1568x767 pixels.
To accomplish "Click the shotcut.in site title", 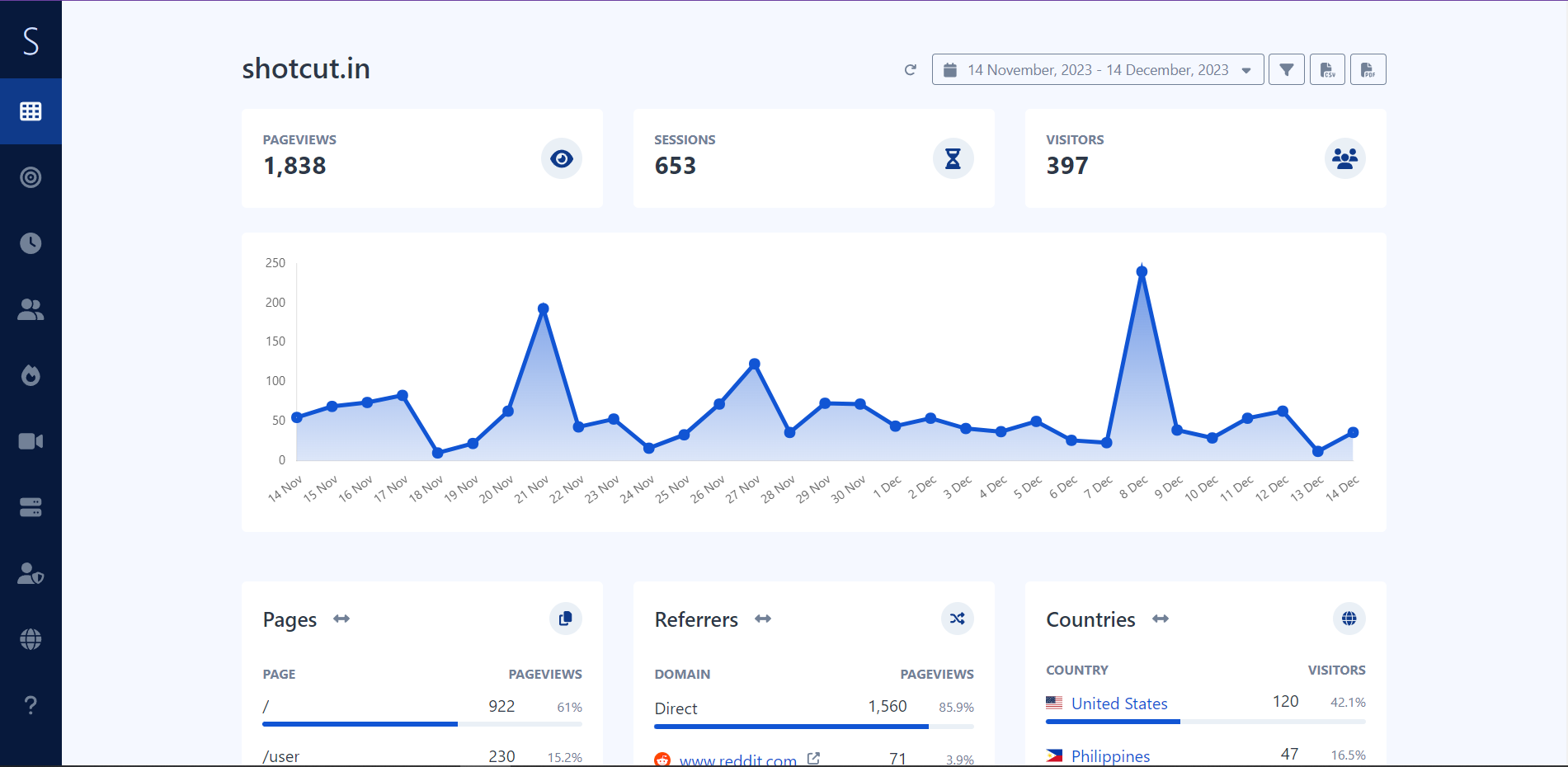I will coord(306,68).
